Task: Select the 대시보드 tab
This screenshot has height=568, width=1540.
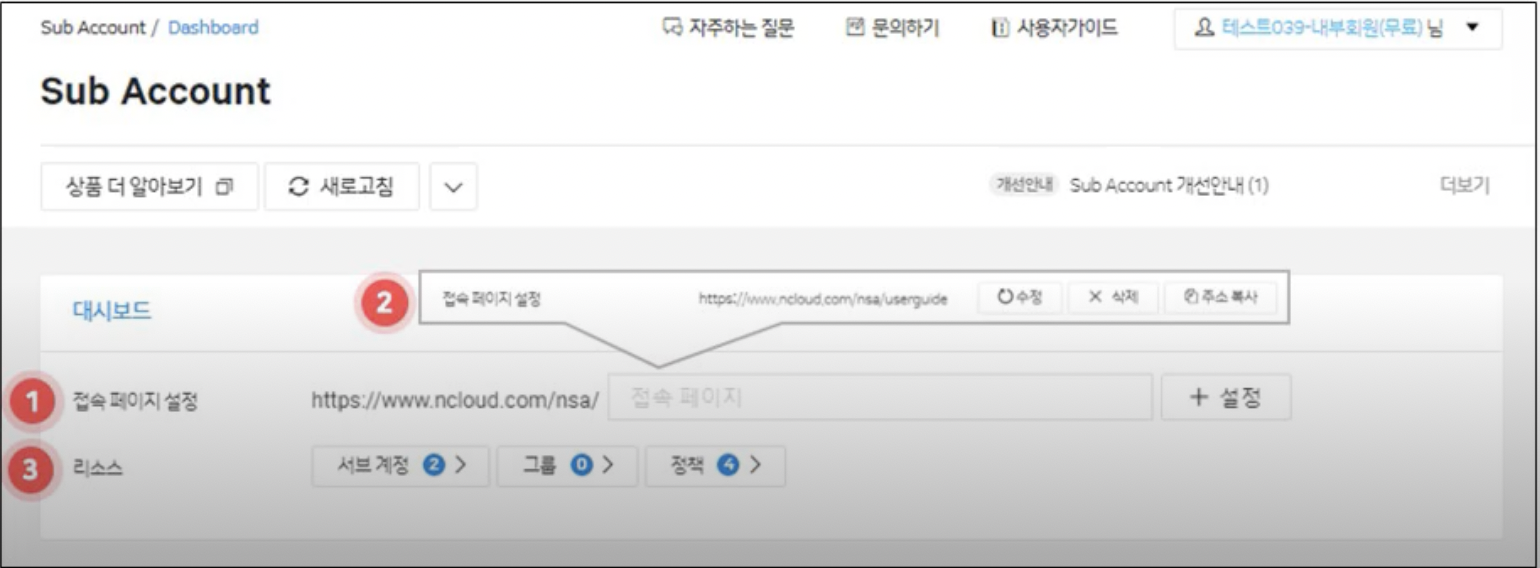Action: (112, 310)
